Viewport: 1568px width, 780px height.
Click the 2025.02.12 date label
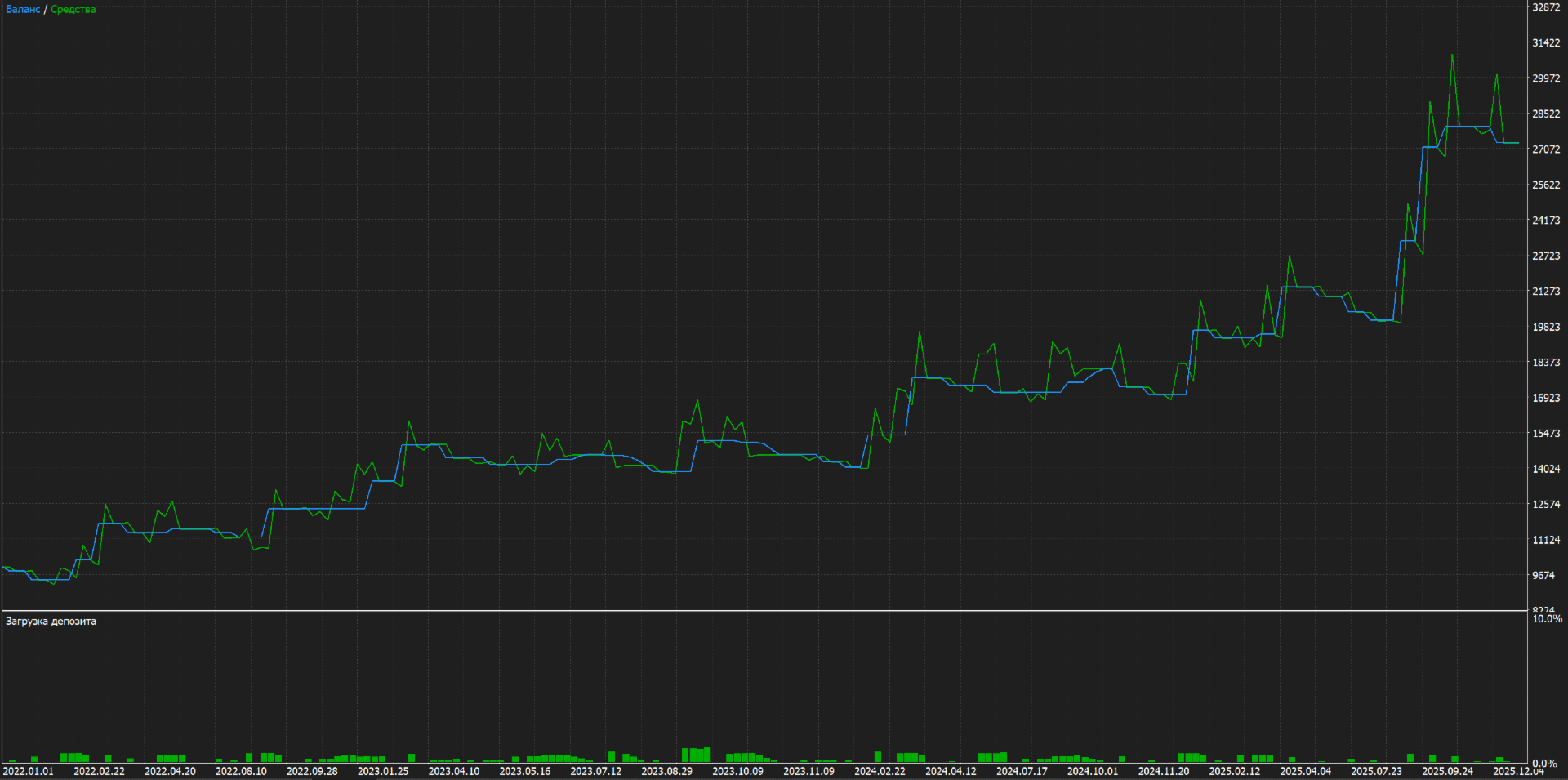(1235, 772)
